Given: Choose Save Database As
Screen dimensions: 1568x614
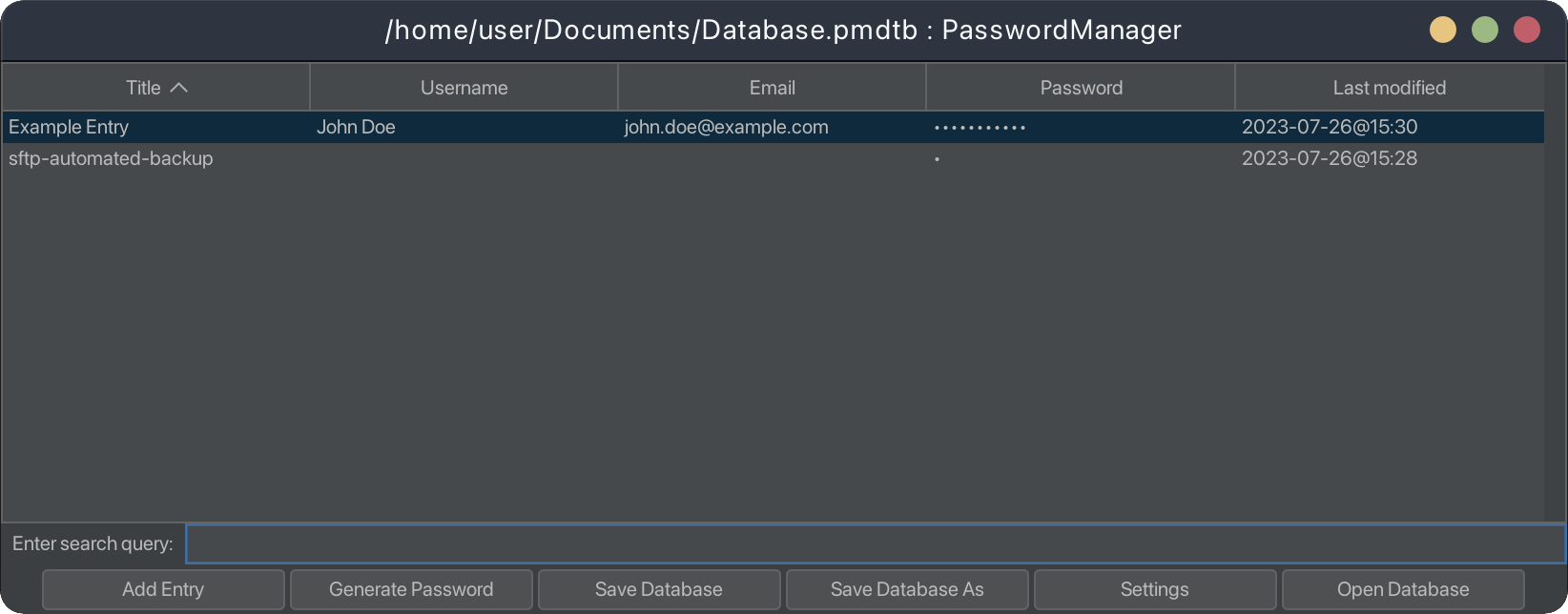Looking at the screenshot, I should (907, 589).
